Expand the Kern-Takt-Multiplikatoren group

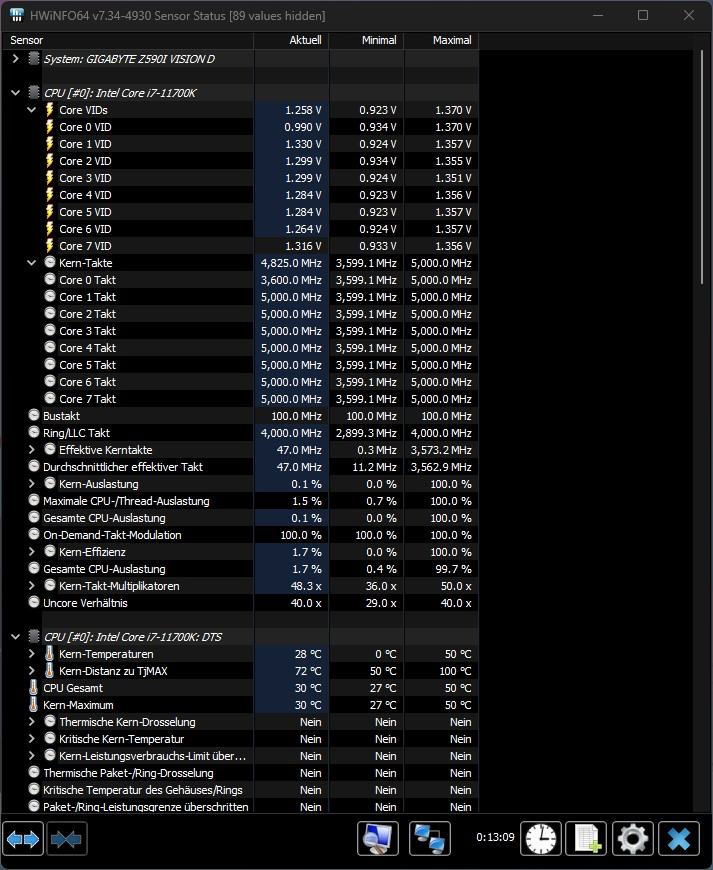coord(32,585)
